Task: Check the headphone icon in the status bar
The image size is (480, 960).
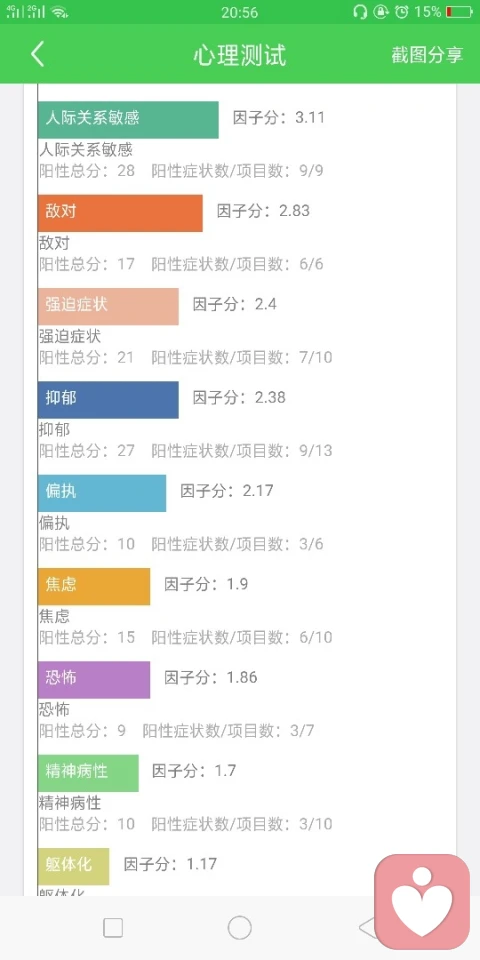Action: click(x=360, y=12)
